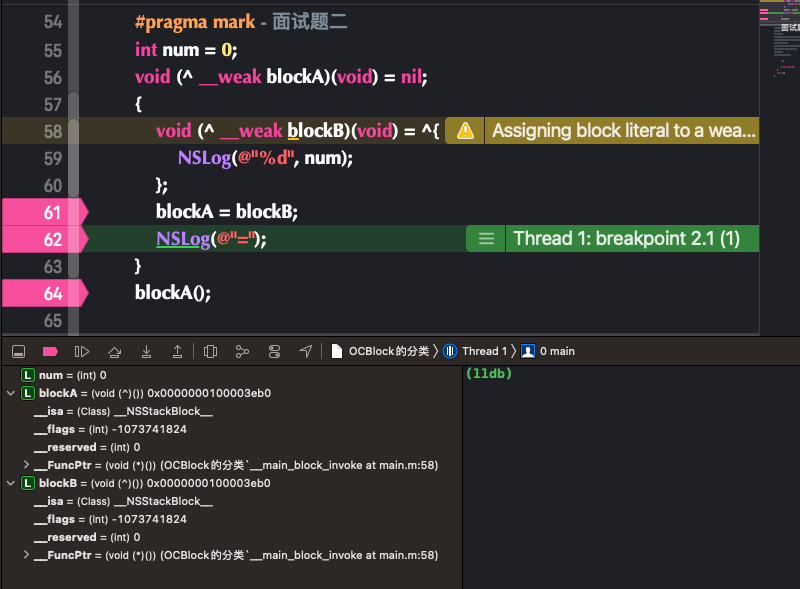The width and height of the screenshot is (800, 589).
Task: Click the NSLog call on line 62
Action: click(211, 239)
